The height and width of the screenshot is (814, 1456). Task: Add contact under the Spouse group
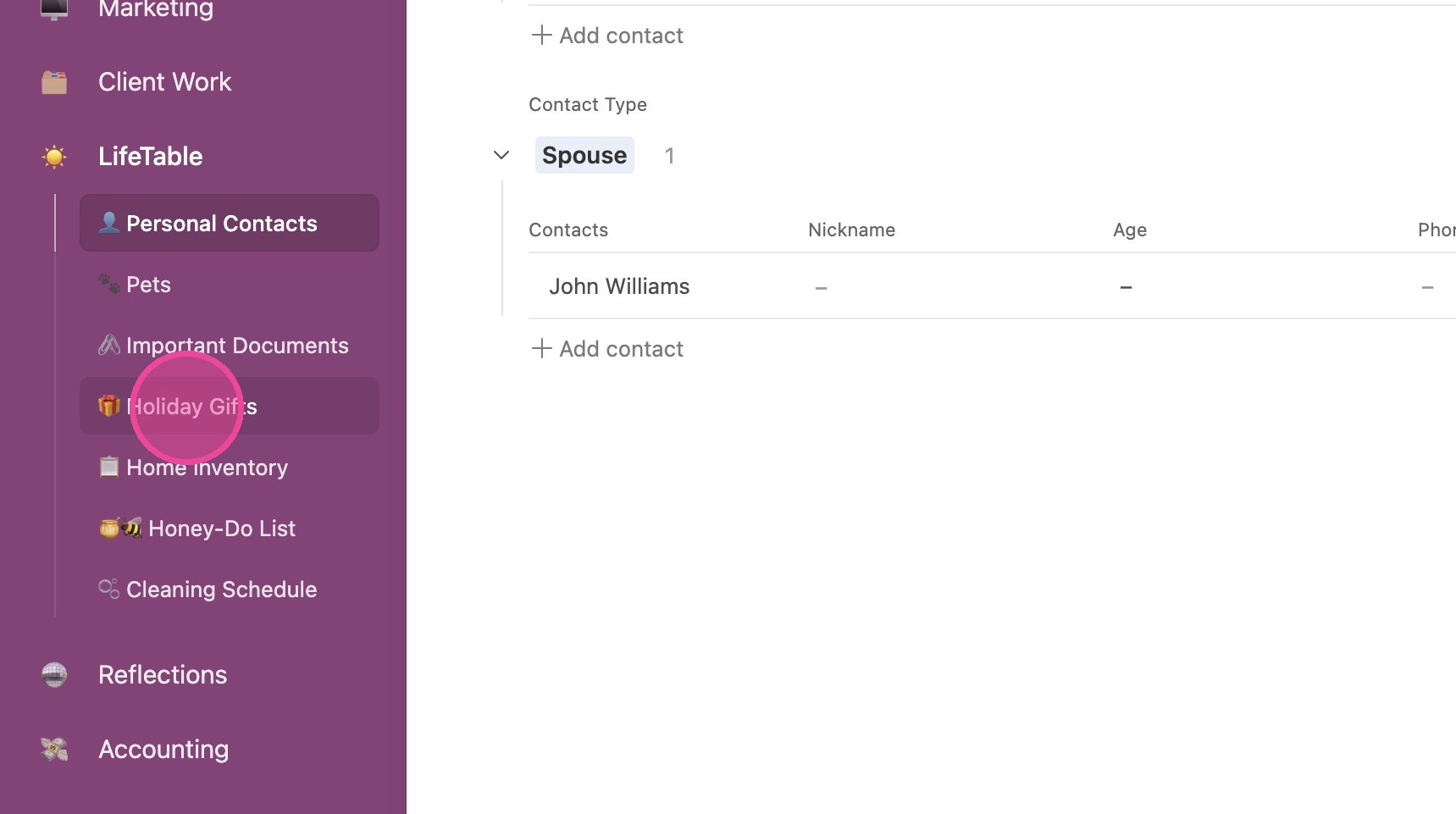tap(607, 349)
